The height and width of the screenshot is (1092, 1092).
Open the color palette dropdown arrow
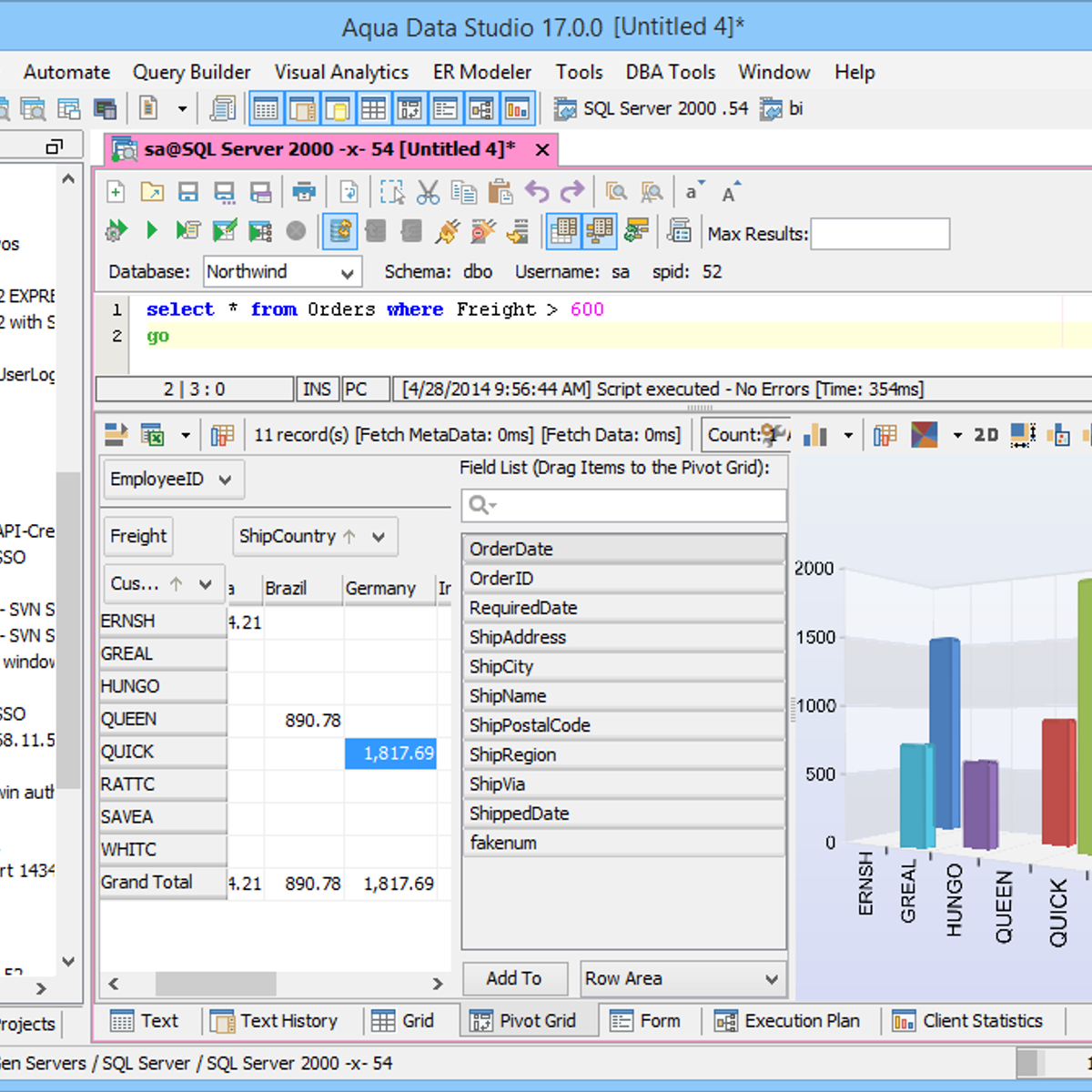click(957, 436)
